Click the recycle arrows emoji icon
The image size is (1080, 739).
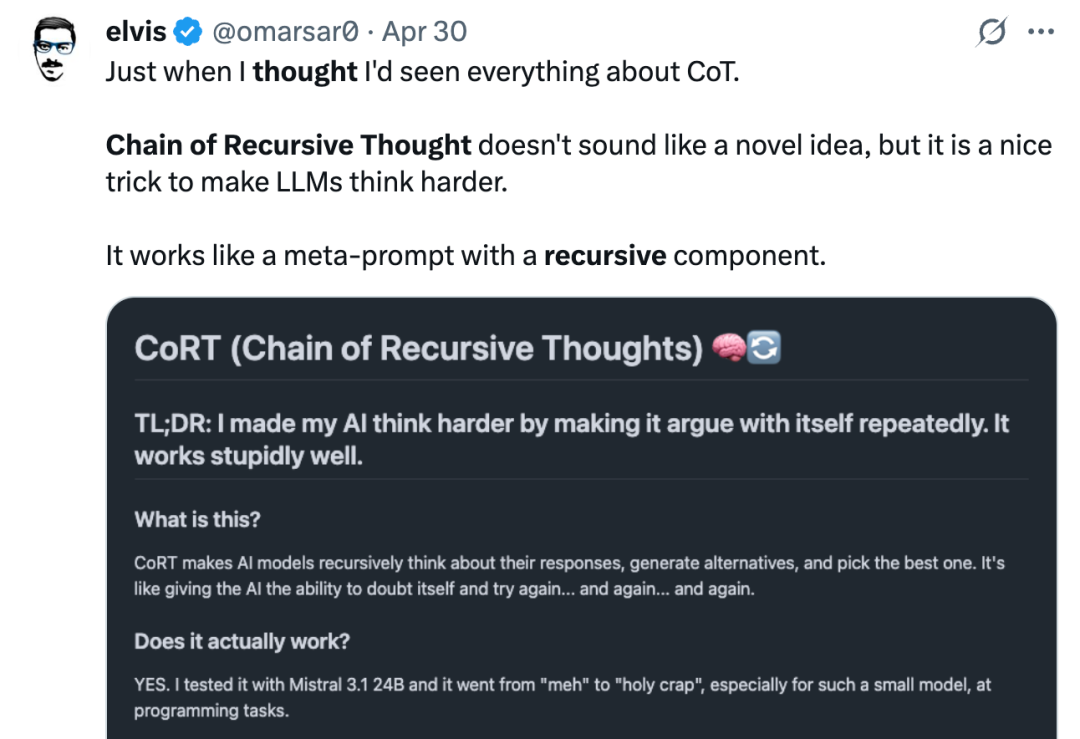[764, 347]
